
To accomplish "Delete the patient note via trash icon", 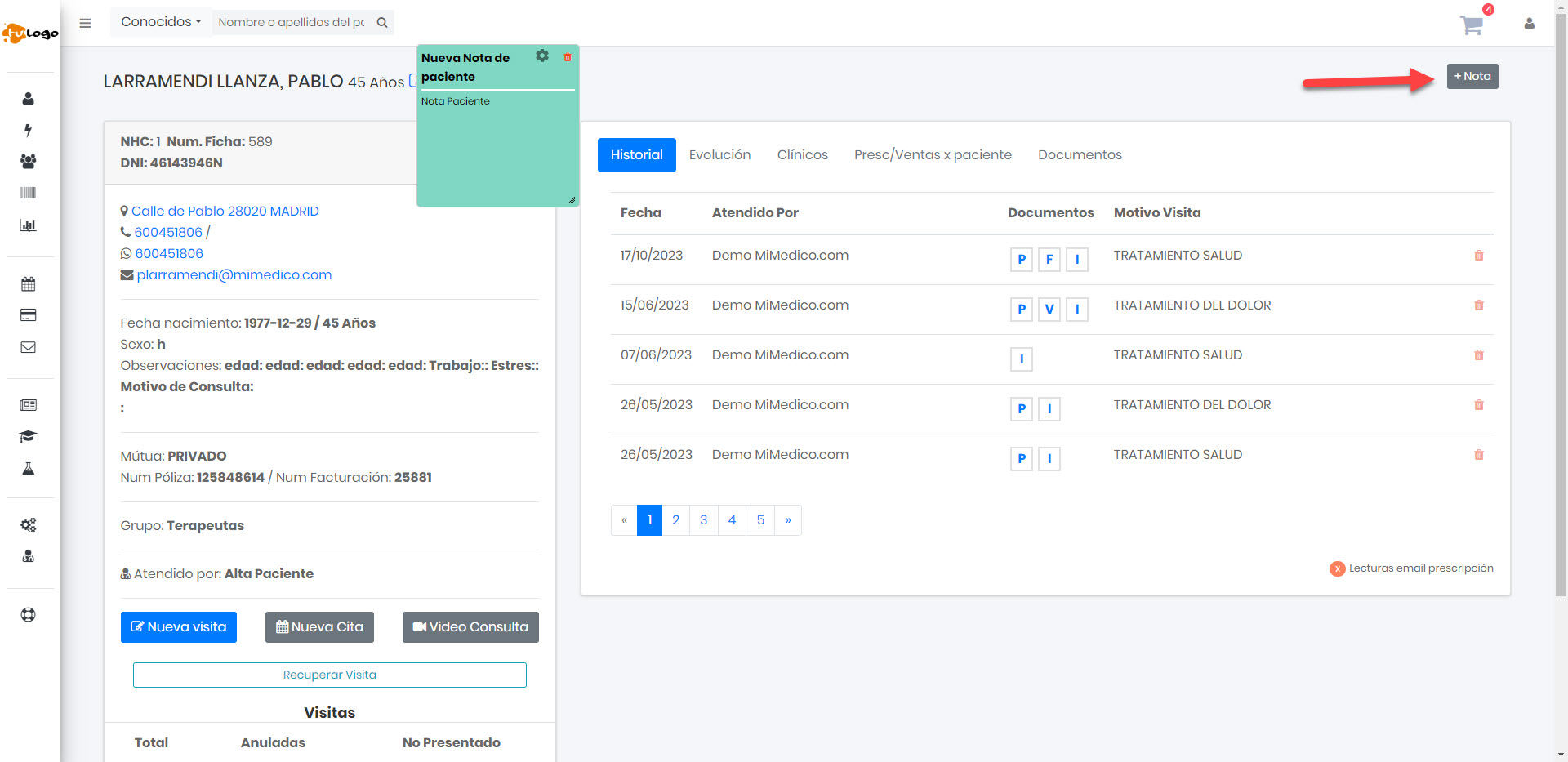I will (568, 57).
